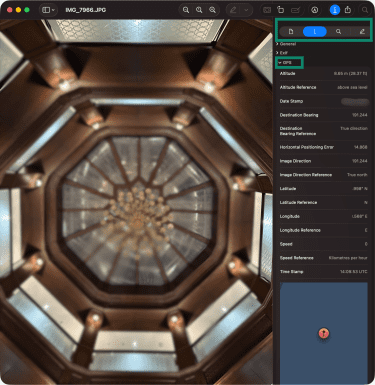
Task: Open the Share menu
Action: click(348, 10)
